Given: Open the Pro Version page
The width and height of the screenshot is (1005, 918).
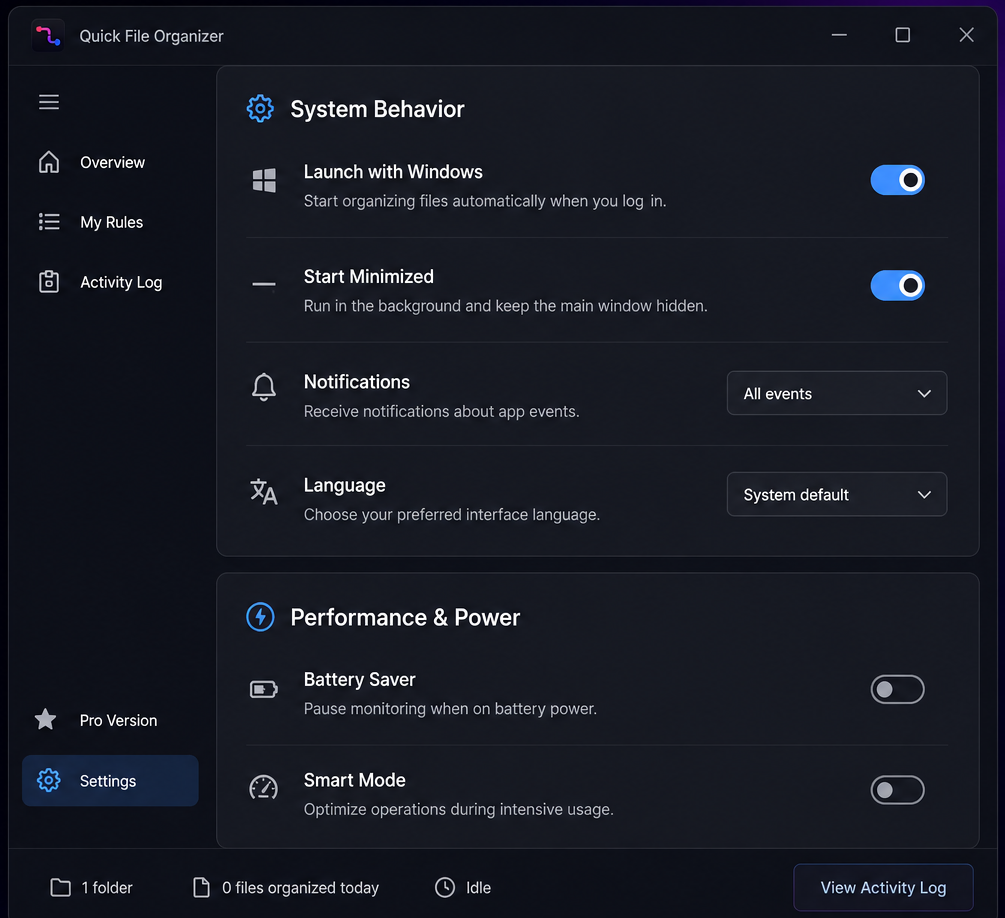Looking at the screenshot, I should tap(110, 720).
